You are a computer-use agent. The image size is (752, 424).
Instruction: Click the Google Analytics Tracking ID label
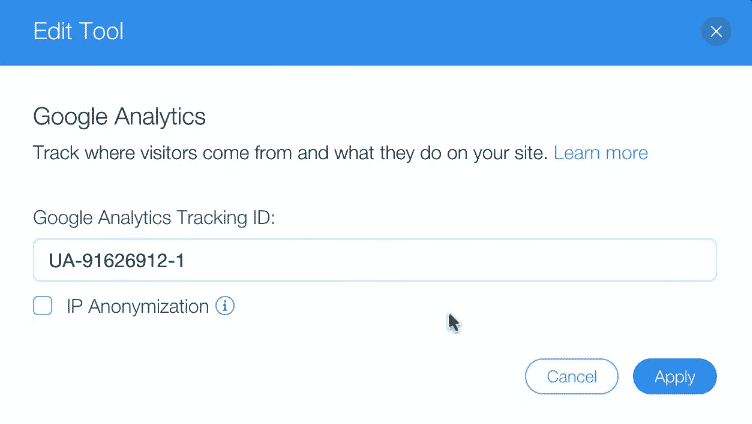[154, 218]
